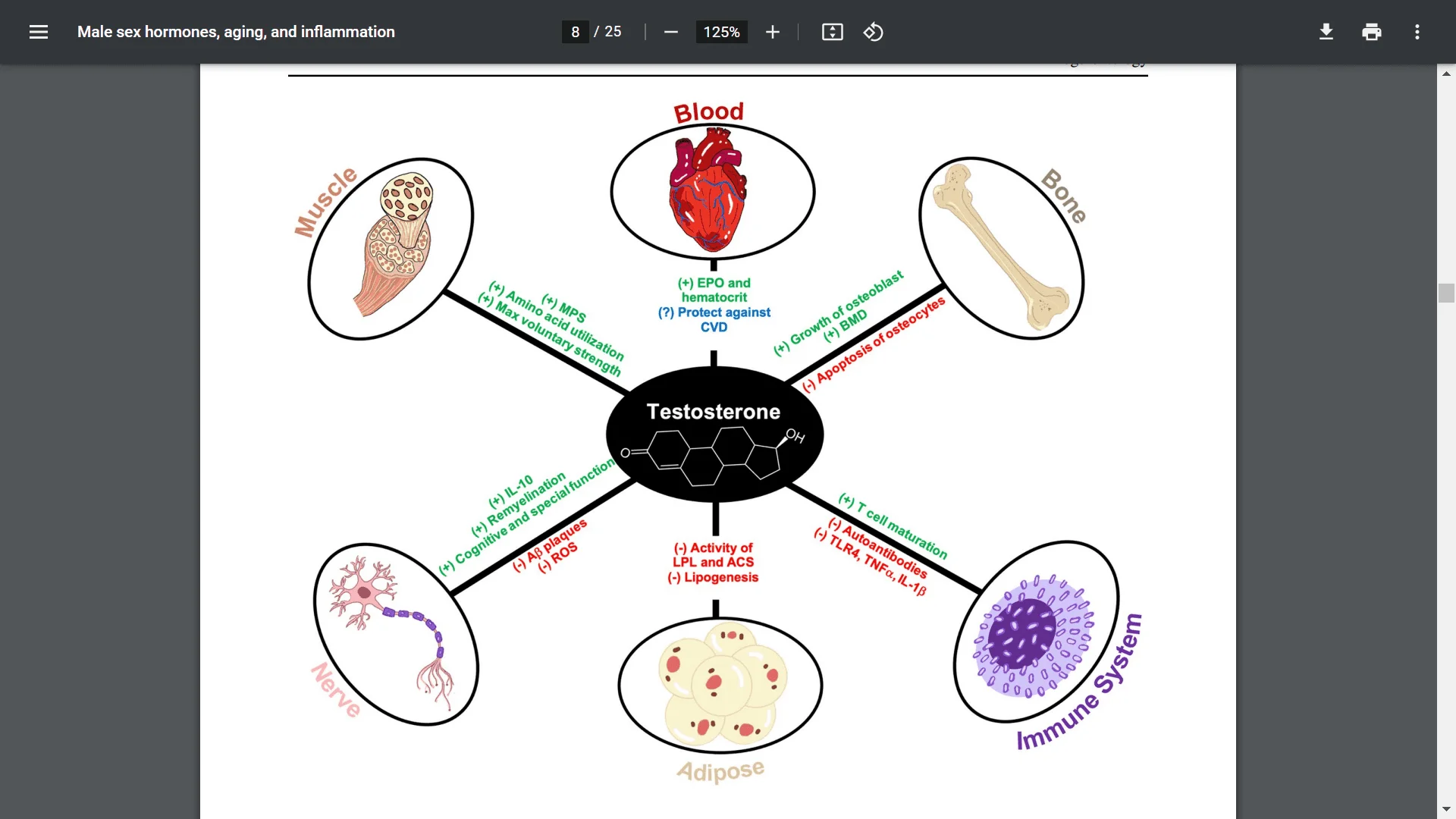
Task: Click the 'Adipose' label
Action: click(x=720, y=770)
